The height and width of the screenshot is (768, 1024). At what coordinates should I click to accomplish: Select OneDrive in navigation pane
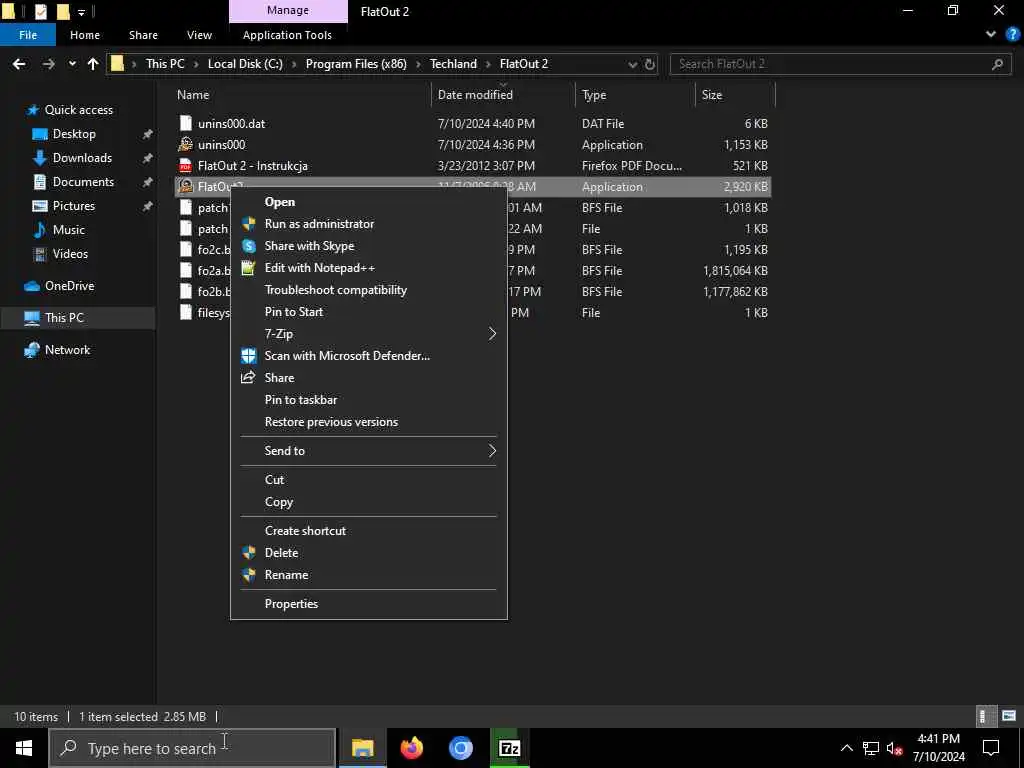point(69,286)
